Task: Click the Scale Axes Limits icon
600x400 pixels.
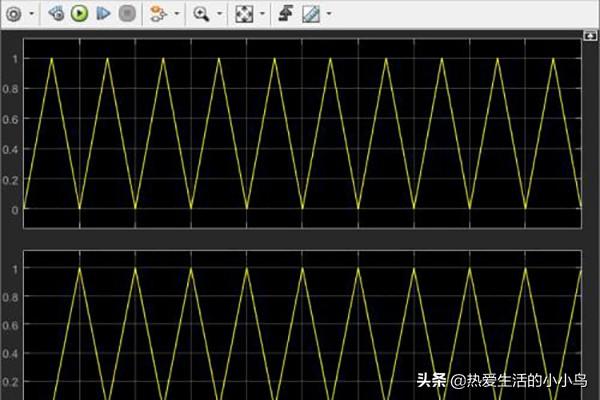Action: click(243, 14)
